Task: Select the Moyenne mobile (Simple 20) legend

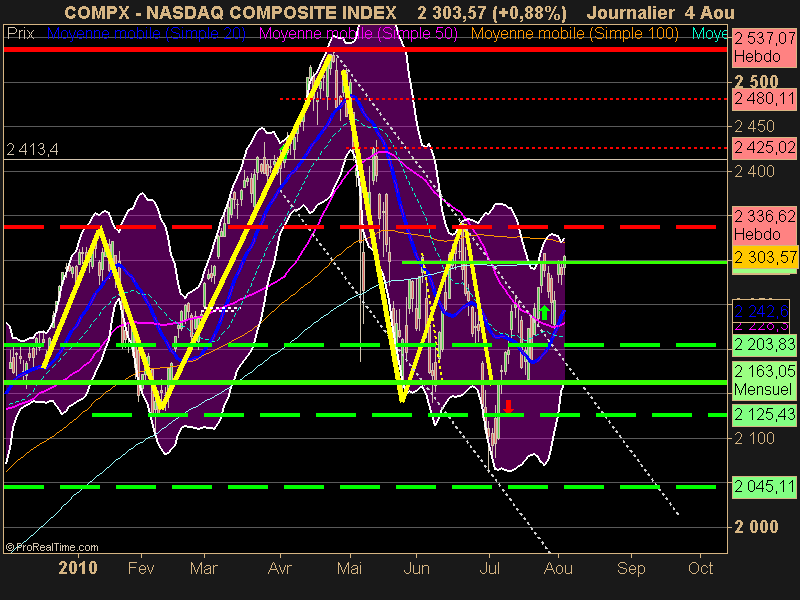Action: point(146,34)
